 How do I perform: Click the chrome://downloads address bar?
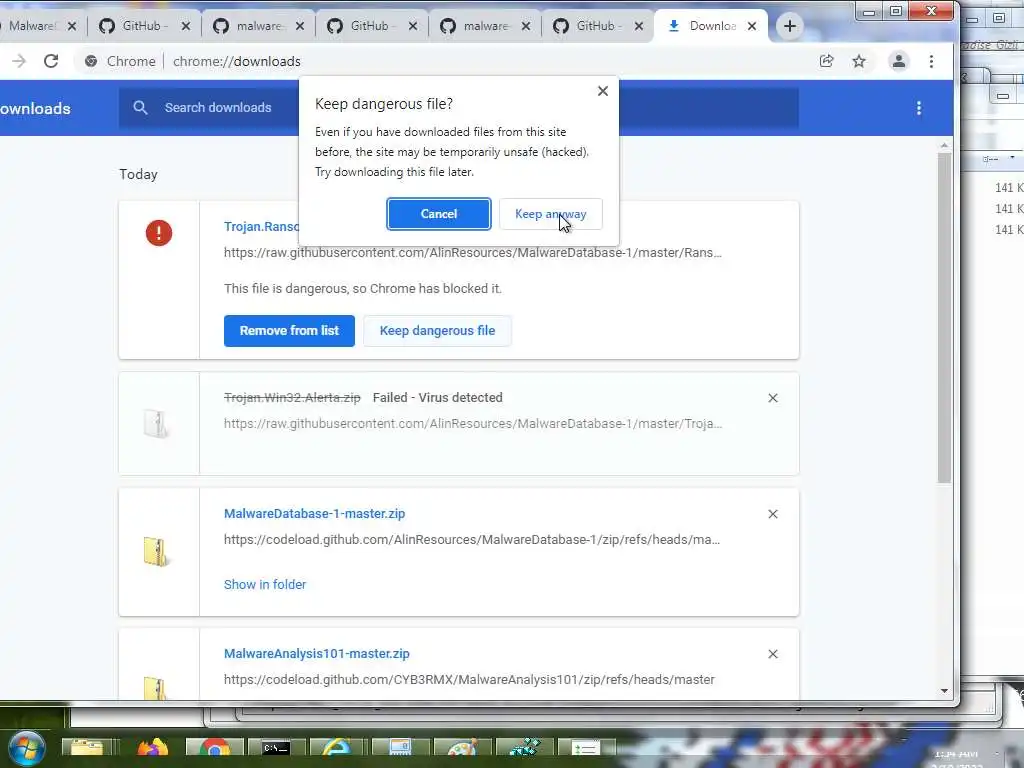click(x=236, y=61)
